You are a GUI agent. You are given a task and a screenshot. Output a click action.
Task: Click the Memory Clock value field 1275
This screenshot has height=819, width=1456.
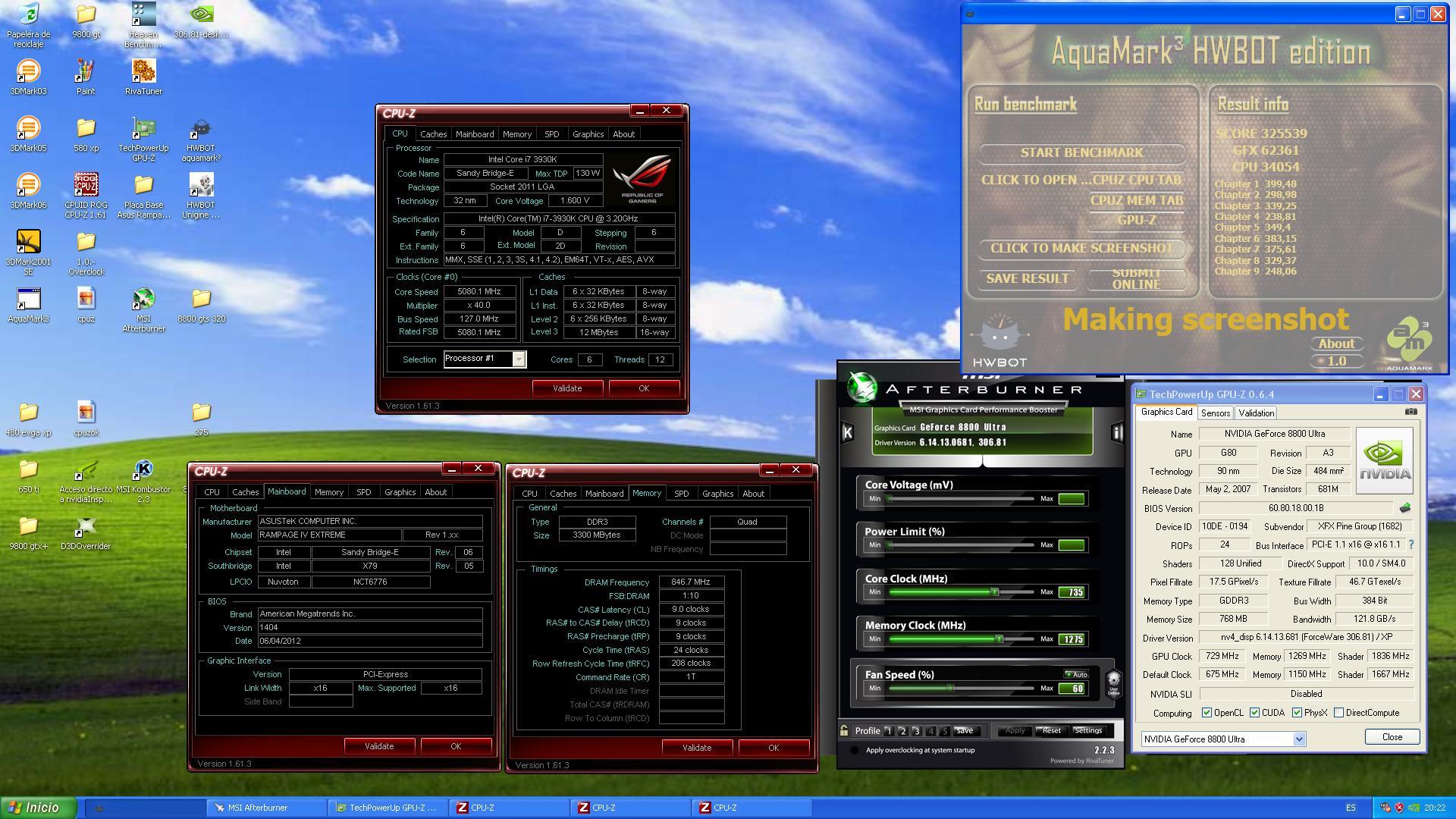(x=1072, y=639)
